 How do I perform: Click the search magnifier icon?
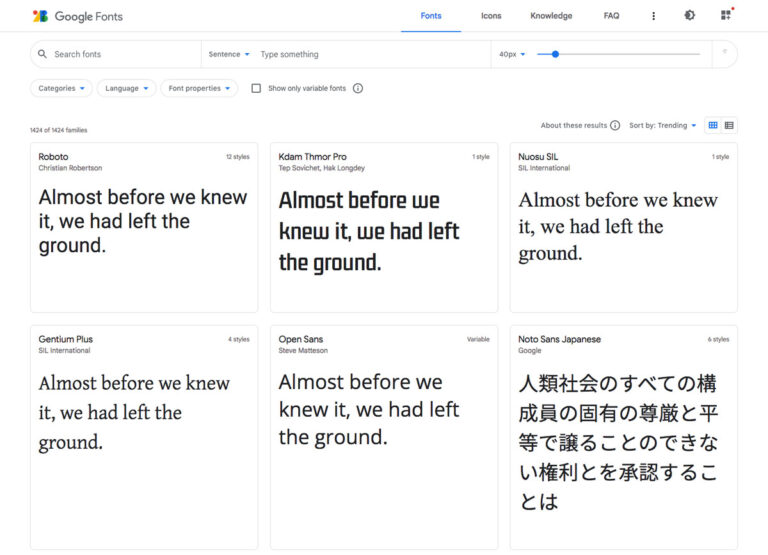click(x=43, y=54)
